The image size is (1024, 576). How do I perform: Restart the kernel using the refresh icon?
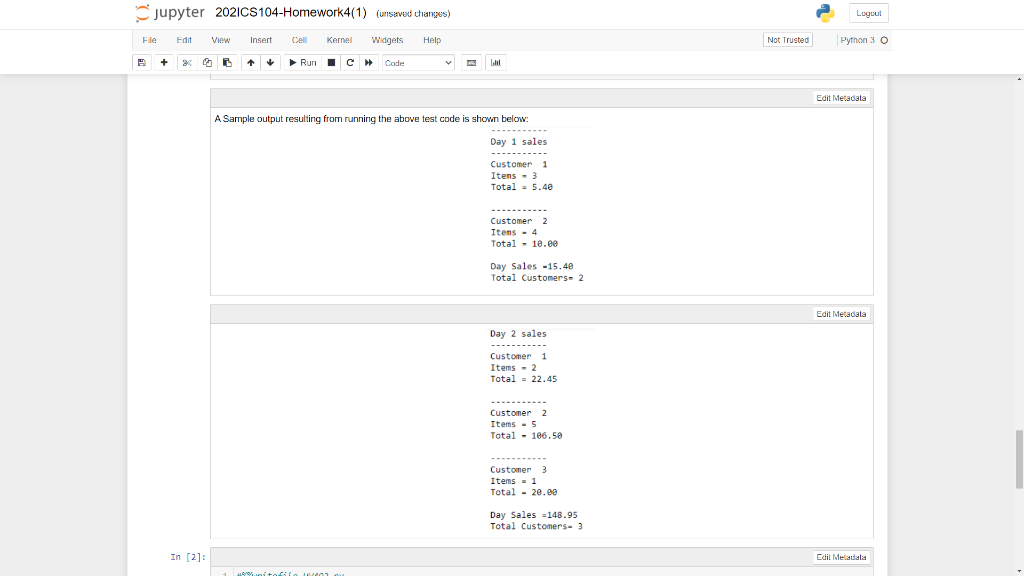click(349, 62)
